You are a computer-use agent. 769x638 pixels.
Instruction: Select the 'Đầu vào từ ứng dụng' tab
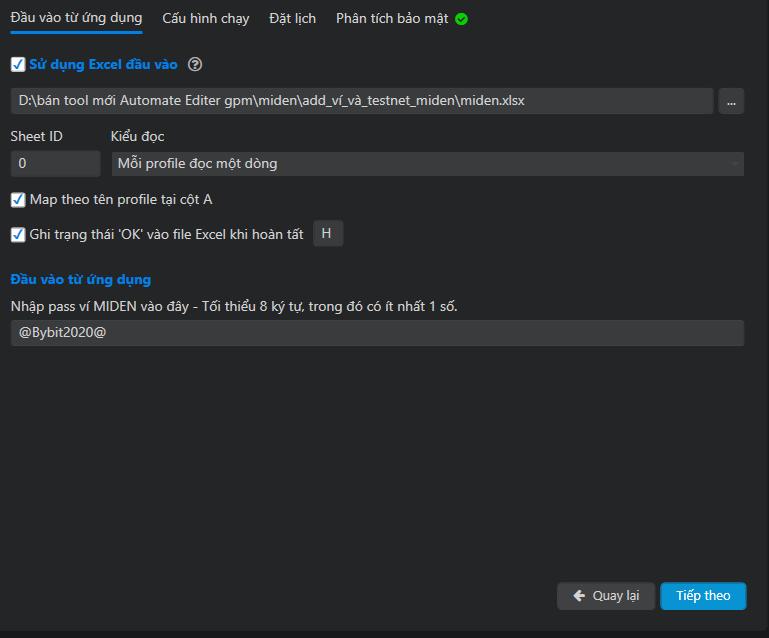click(76, 18)
